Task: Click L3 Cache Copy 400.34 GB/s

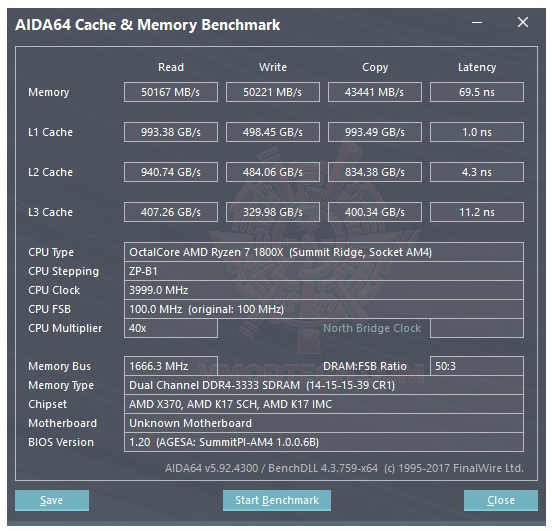Action: 375,212
